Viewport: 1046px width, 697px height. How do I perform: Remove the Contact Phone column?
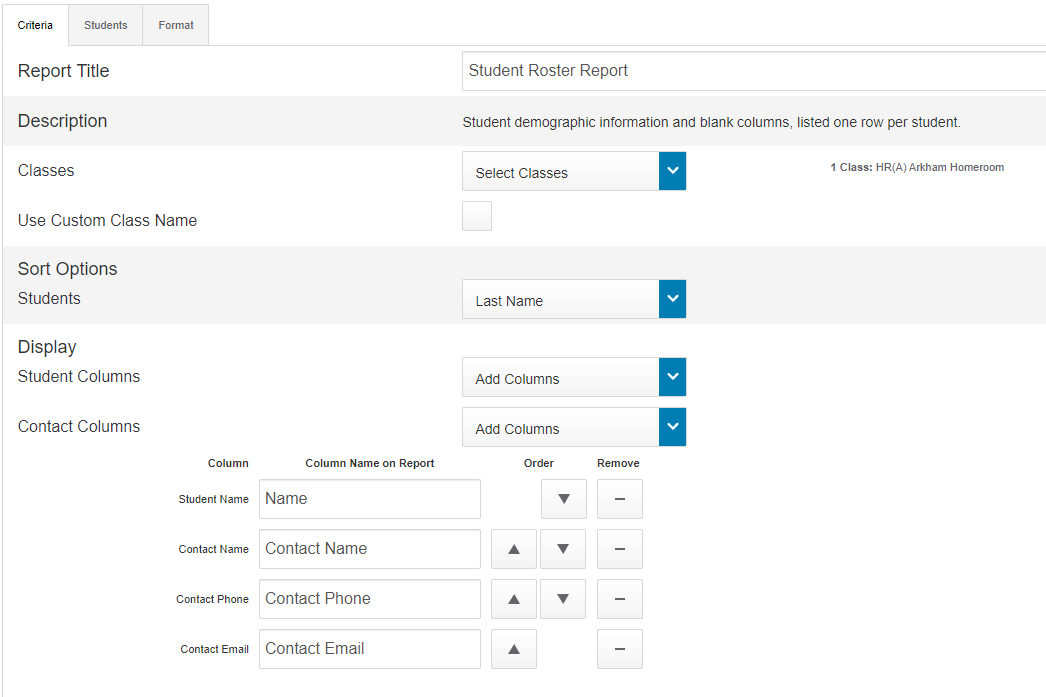[x=619, y=598]
